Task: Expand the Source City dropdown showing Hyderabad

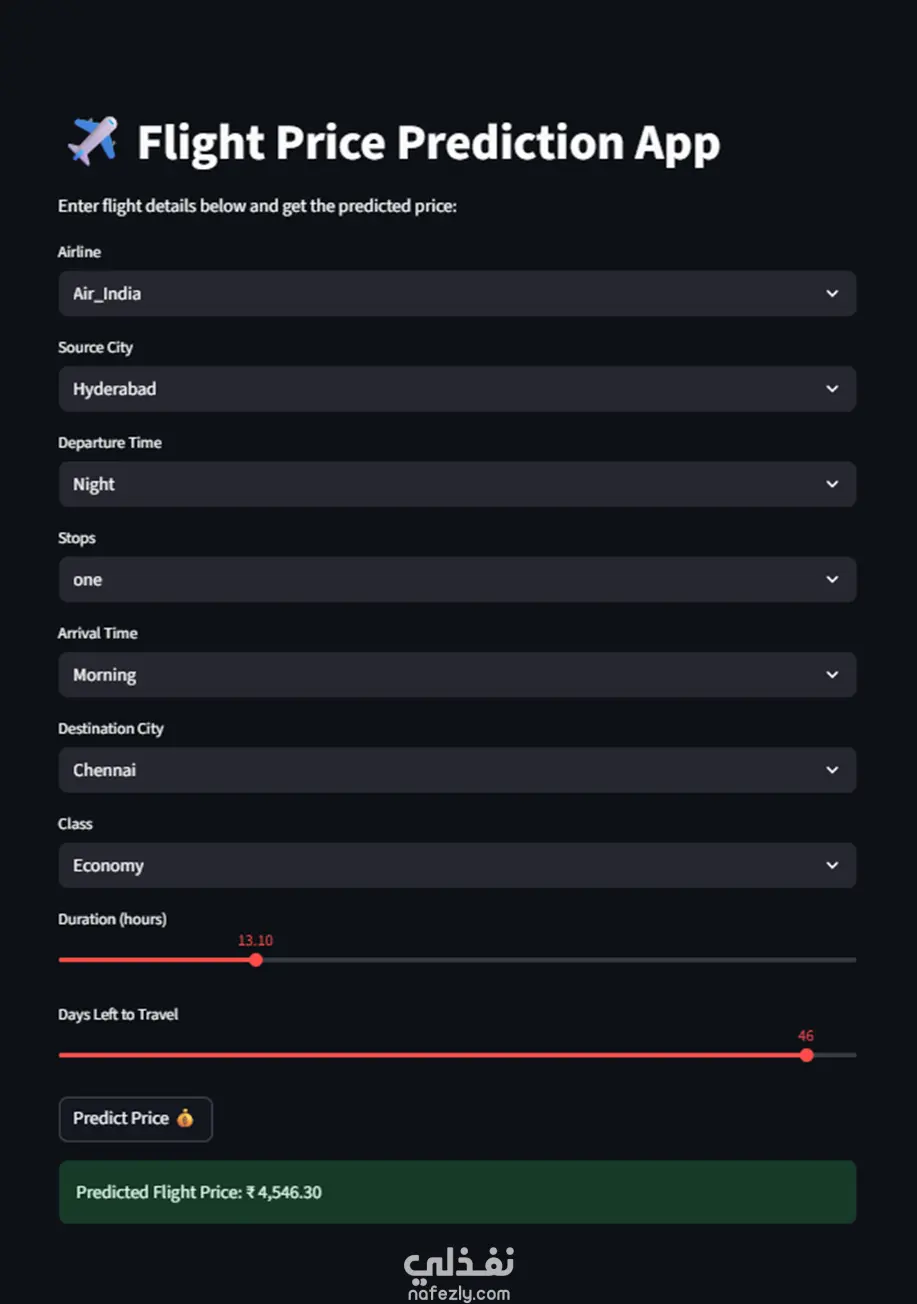Action: pos(440,389)
